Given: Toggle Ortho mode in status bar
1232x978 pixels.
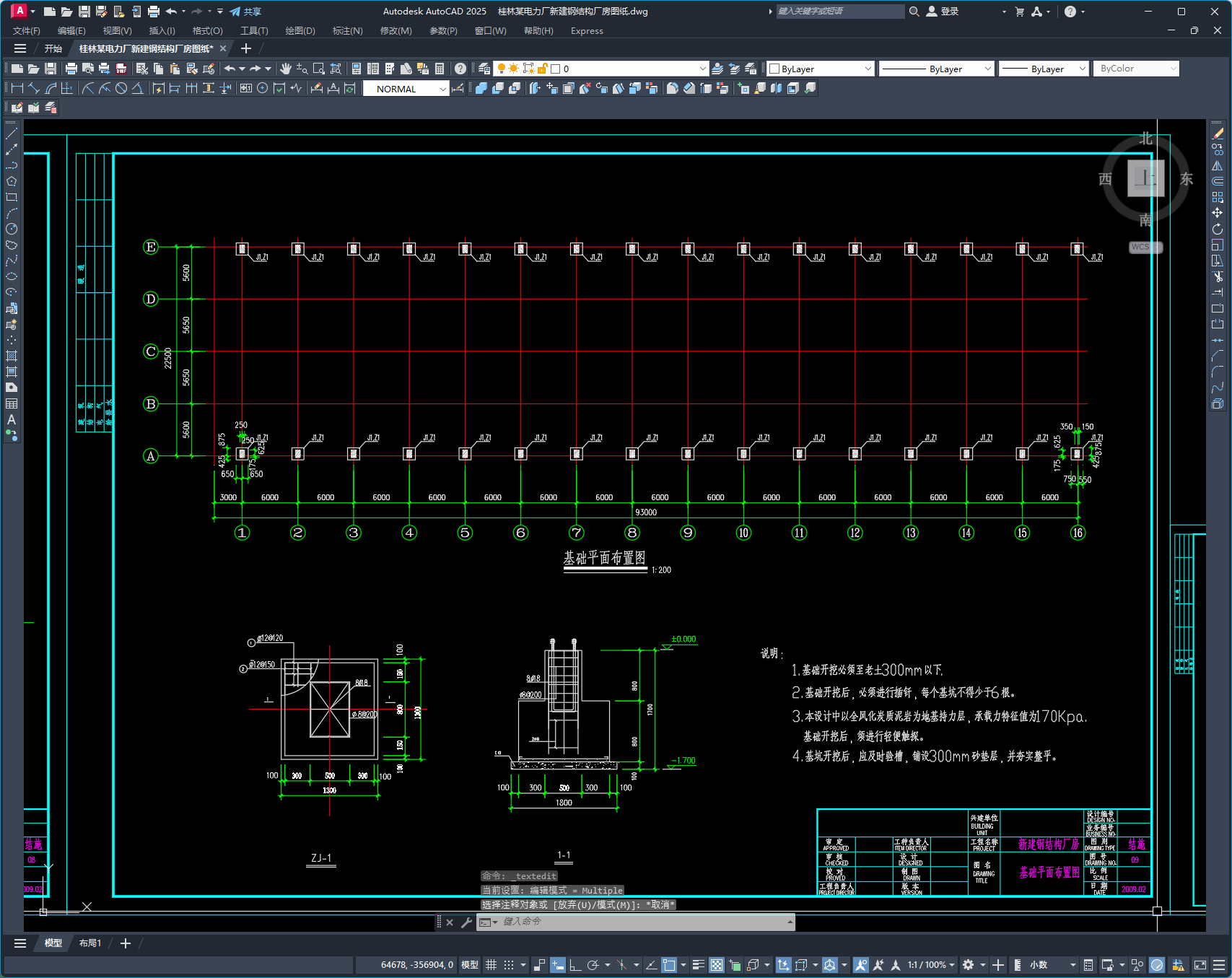Looking at the screenshot, I should pos(575,965).
